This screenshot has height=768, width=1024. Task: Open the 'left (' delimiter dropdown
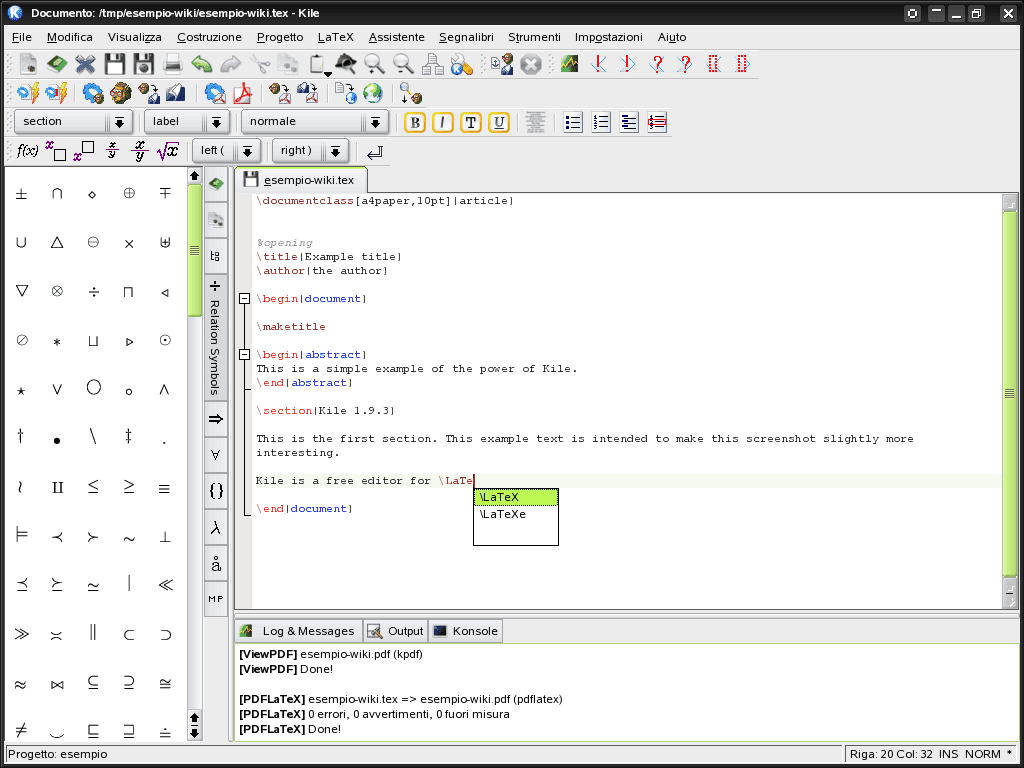click(x=227, y=152)
